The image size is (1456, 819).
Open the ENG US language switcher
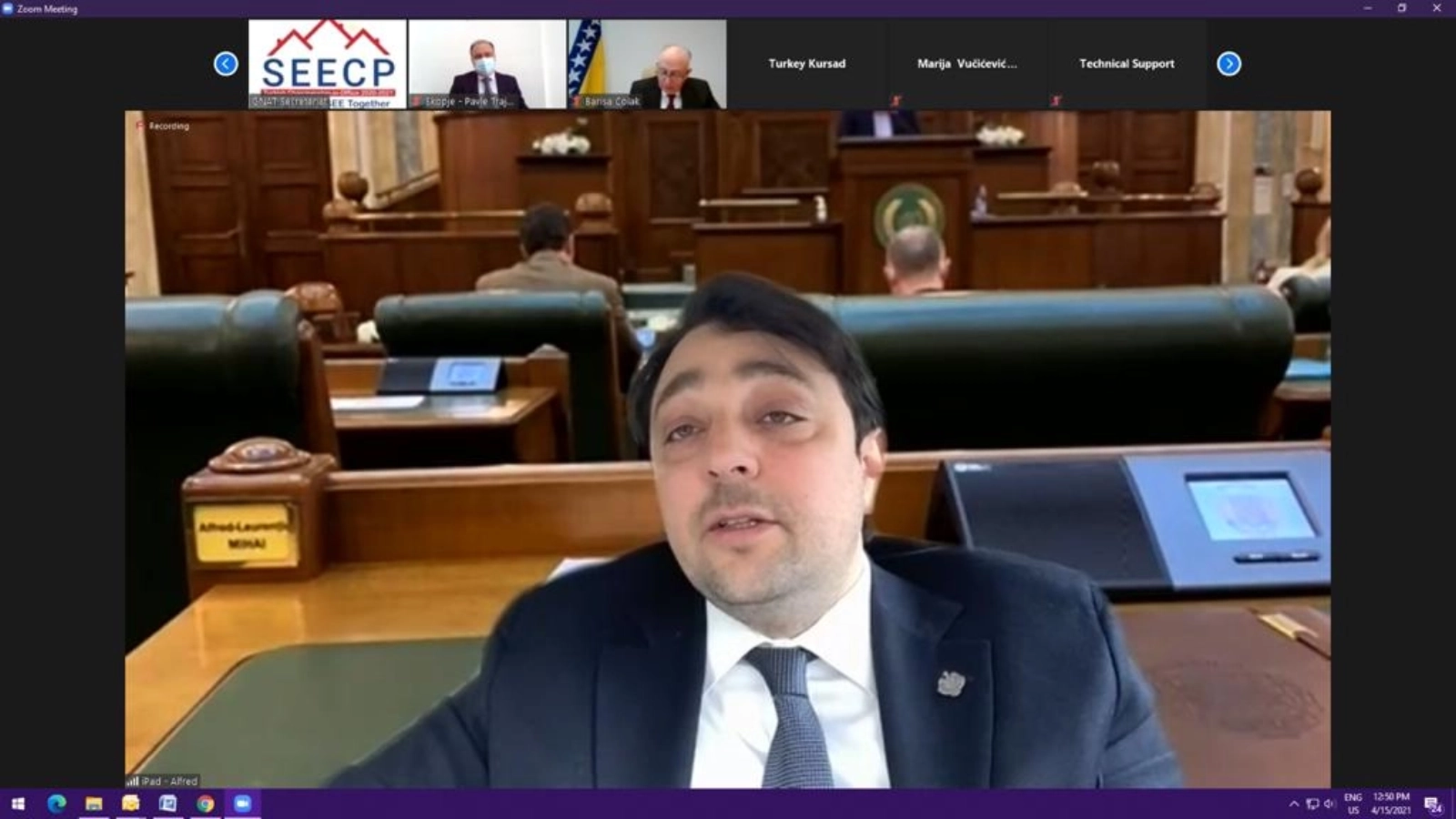pos(1353,804)
